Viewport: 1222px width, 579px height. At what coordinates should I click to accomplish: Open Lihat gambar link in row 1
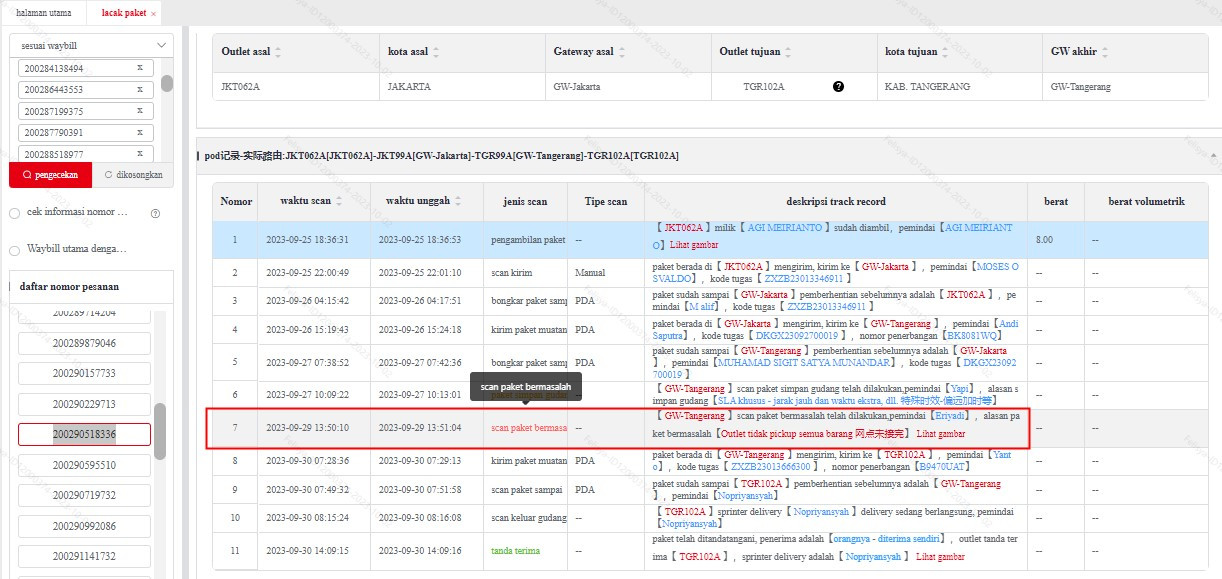(692, 245)
